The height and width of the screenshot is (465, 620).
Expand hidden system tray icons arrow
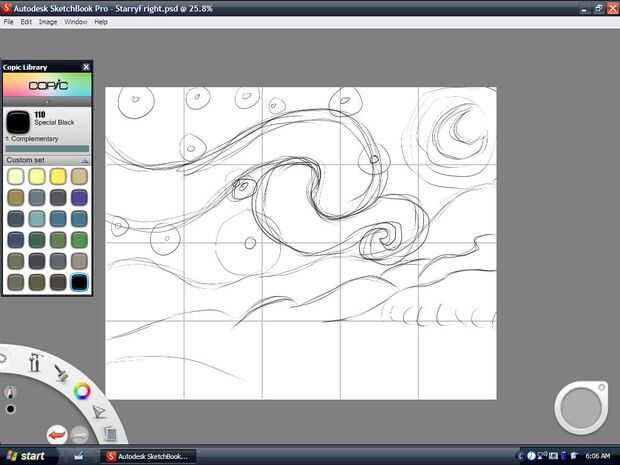pos(520,456)
